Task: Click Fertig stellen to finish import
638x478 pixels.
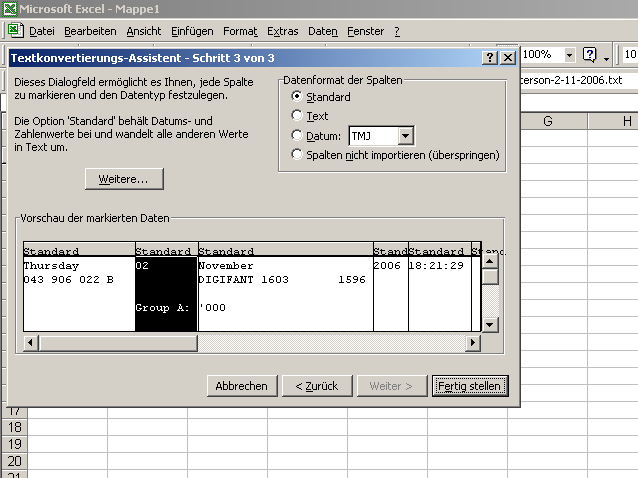Action: point(470,386)
